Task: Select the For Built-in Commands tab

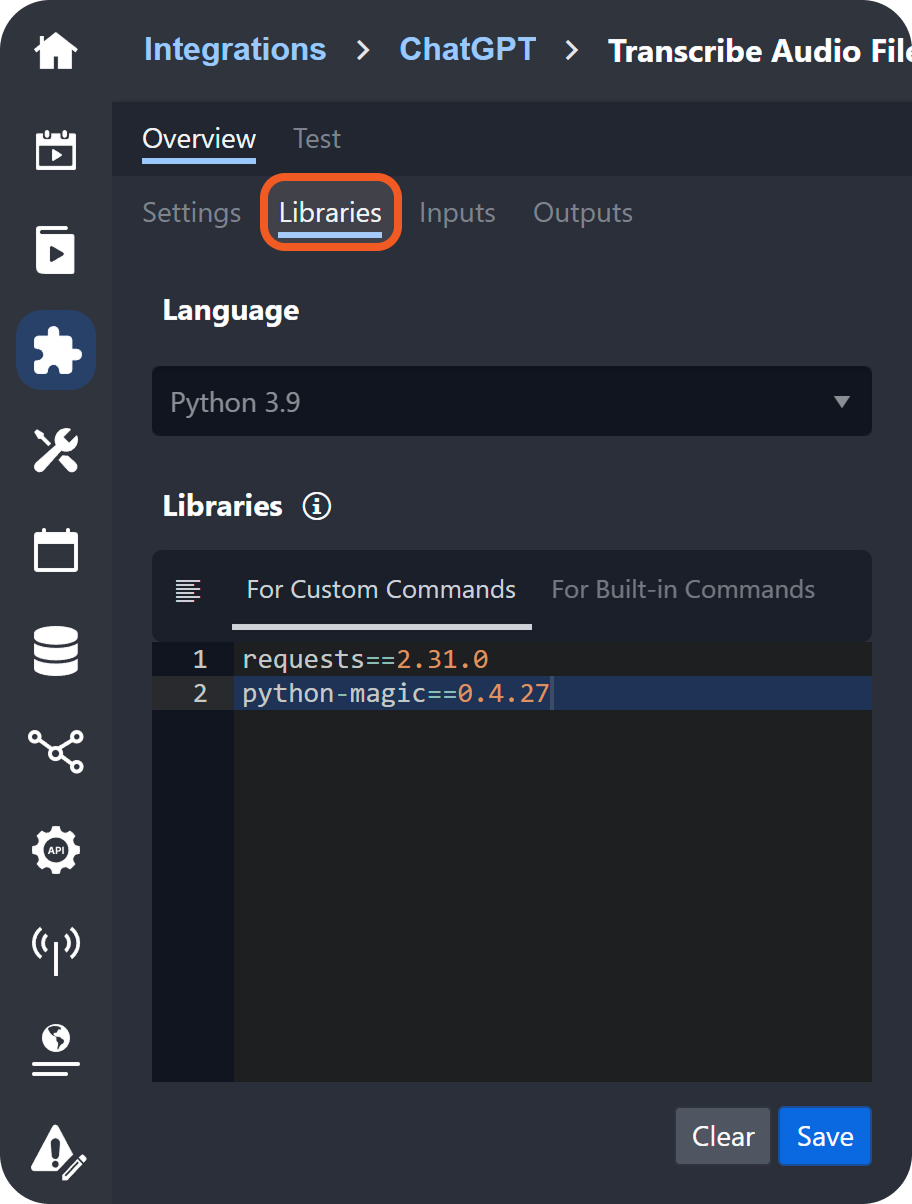Action: pos(683,590)
